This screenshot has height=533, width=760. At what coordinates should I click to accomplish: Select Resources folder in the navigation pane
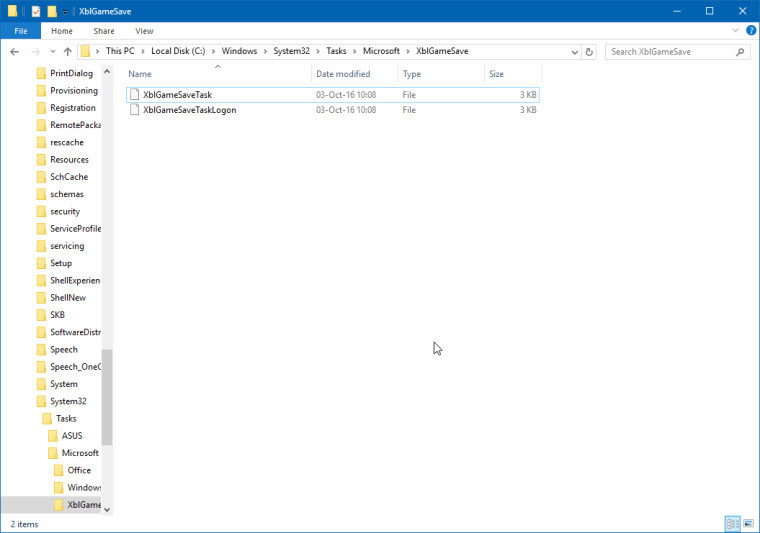[69, 159]
